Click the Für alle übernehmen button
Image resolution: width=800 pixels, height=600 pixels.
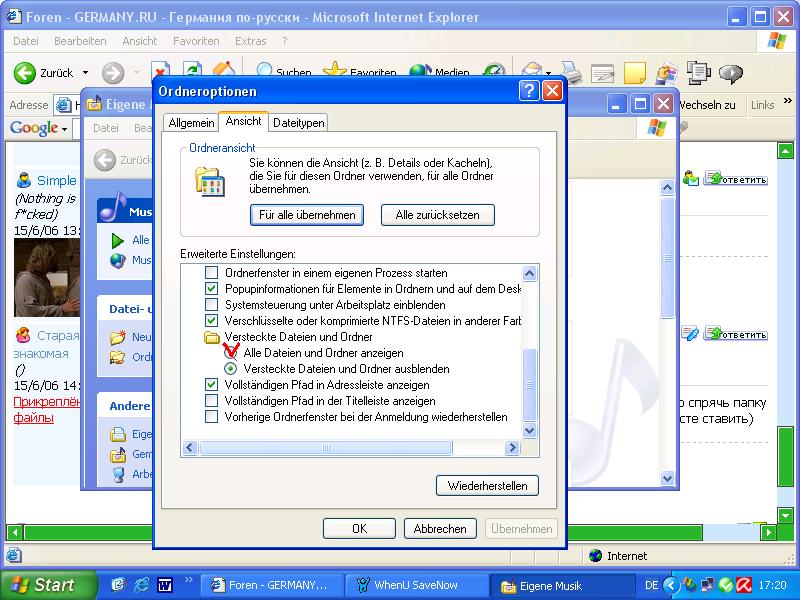tap(307, 215)
